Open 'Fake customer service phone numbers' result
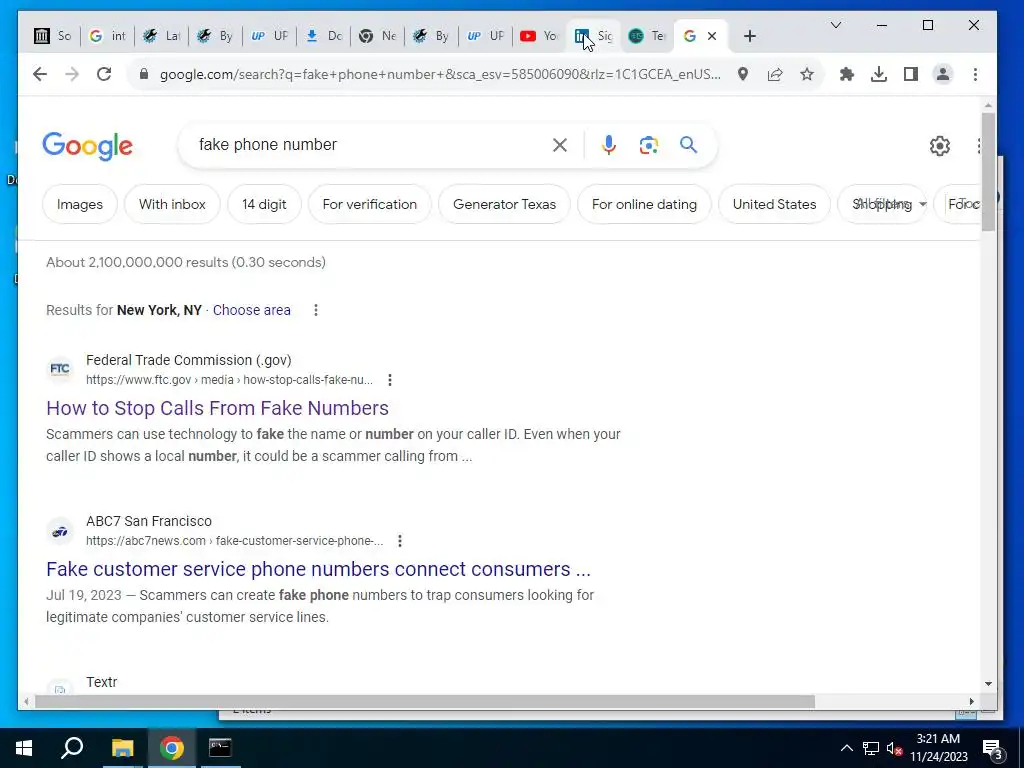This screenshot has width=1024, height=768. pos(318,569)
